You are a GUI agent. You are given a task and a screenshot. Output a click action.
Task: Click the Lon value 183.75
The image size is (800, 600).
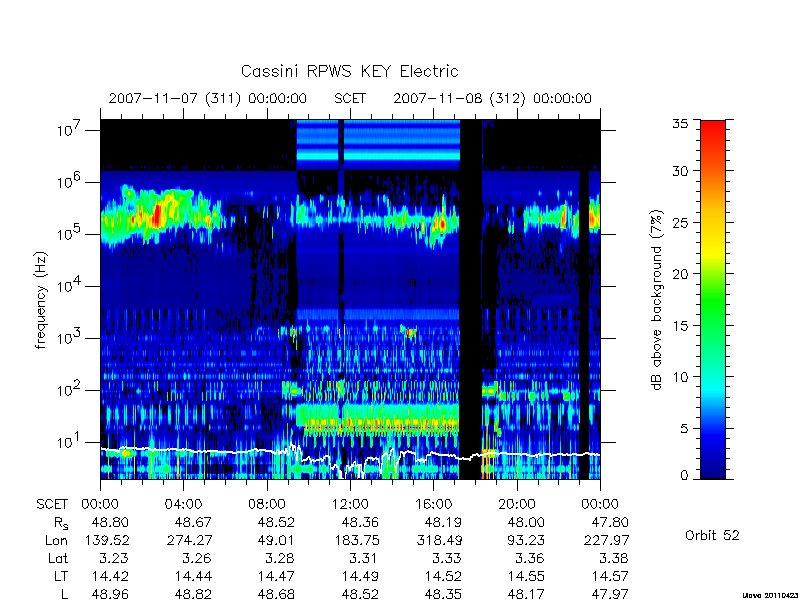tap(356, 540)
